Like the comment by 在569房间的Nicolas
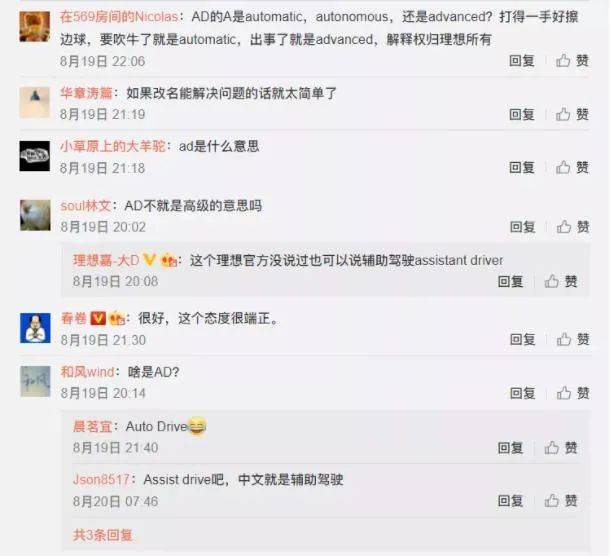 click(572, 61)
